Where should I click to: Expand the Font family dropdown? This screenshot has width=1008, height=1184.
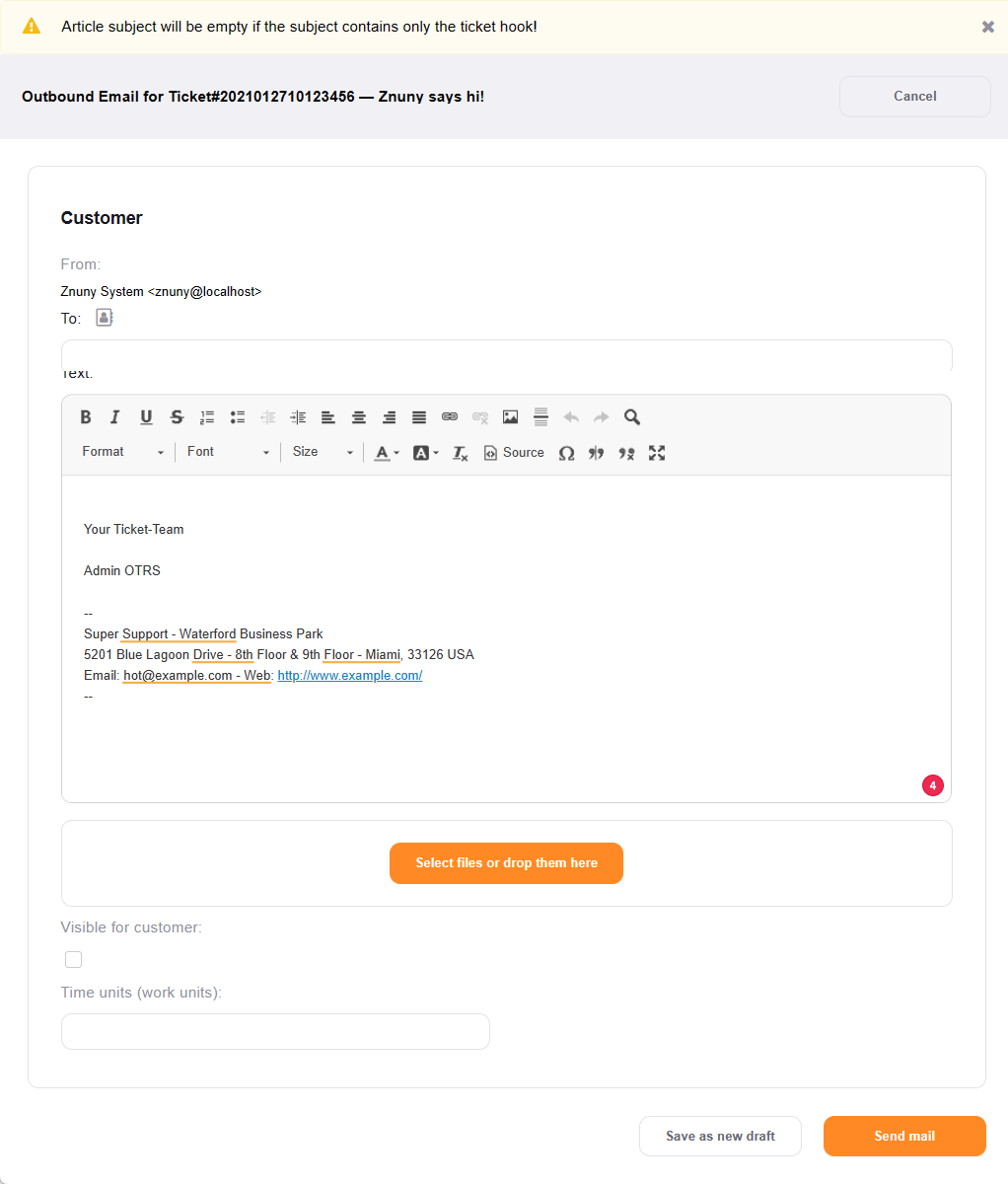click(228, 452)
